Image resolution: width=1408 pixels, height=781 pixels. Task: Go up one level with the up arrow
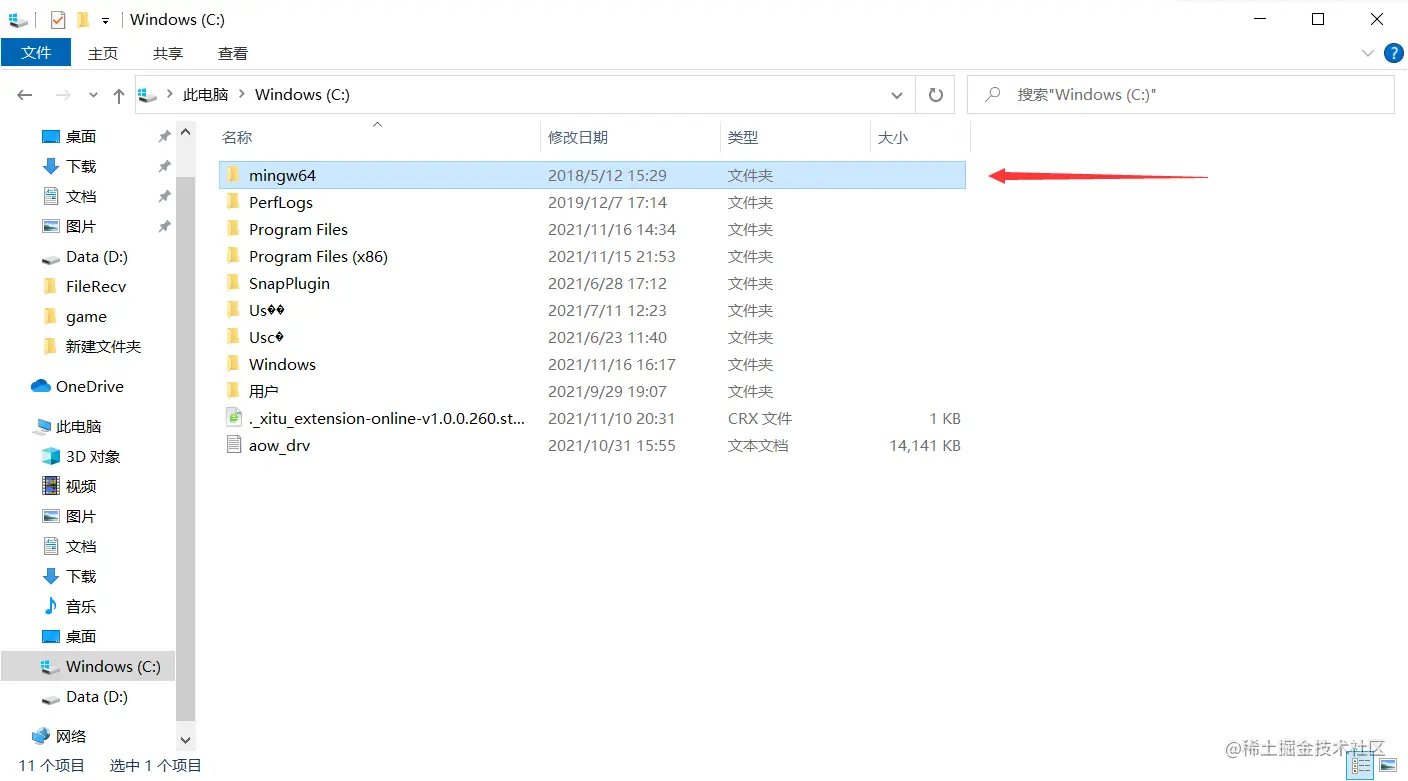coord(119,95)
